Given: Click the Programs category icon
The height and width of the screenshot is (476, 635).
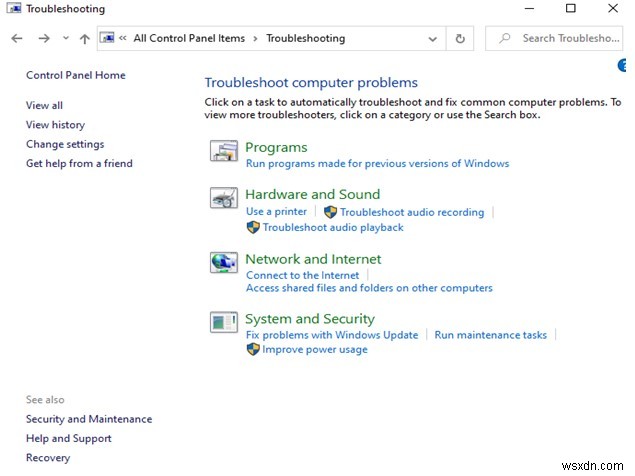Looking at the screenshot, I should coord(224,151).
